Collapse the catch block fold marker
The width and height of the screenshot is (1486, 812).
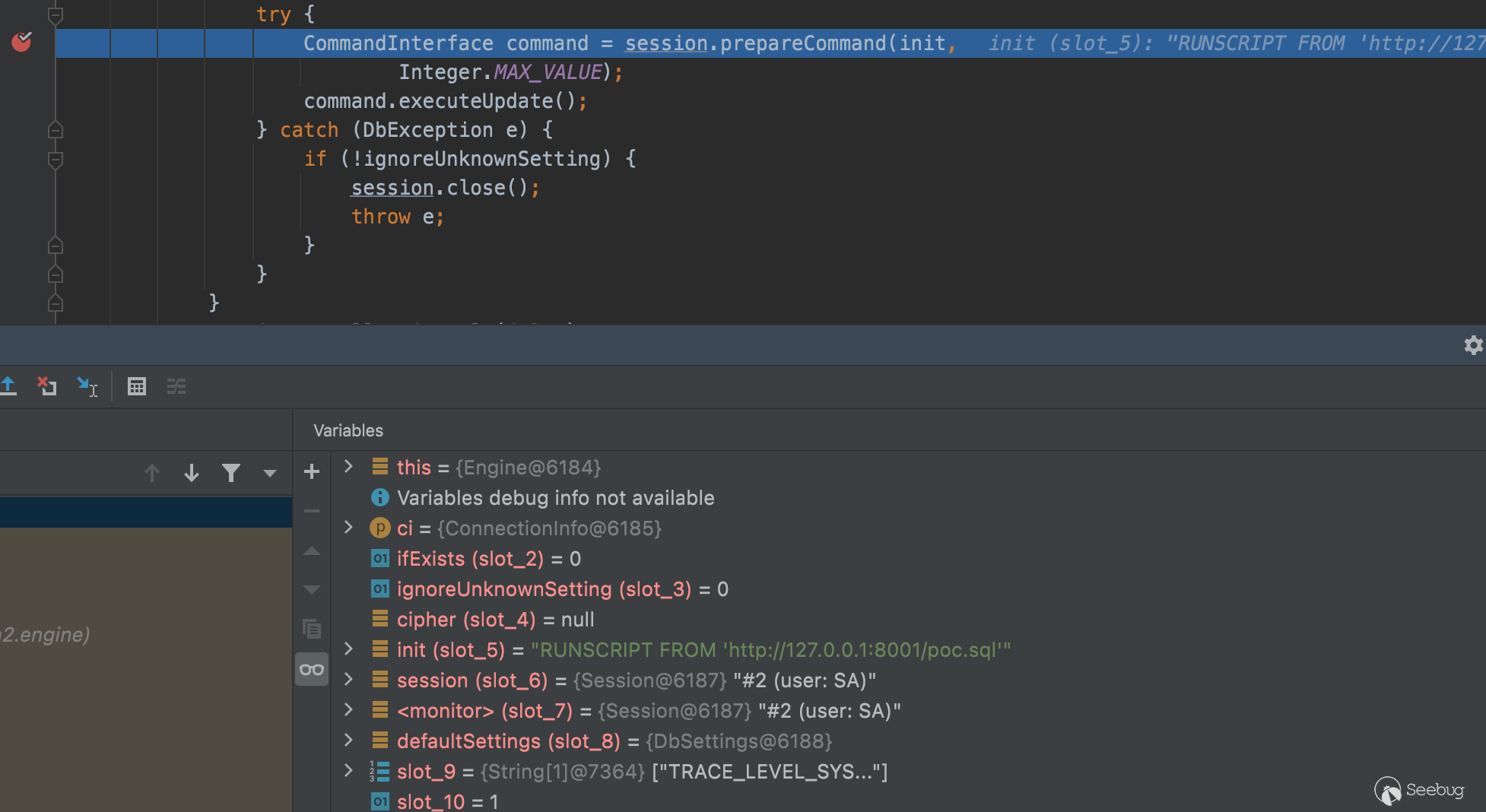tap(56, 130)
